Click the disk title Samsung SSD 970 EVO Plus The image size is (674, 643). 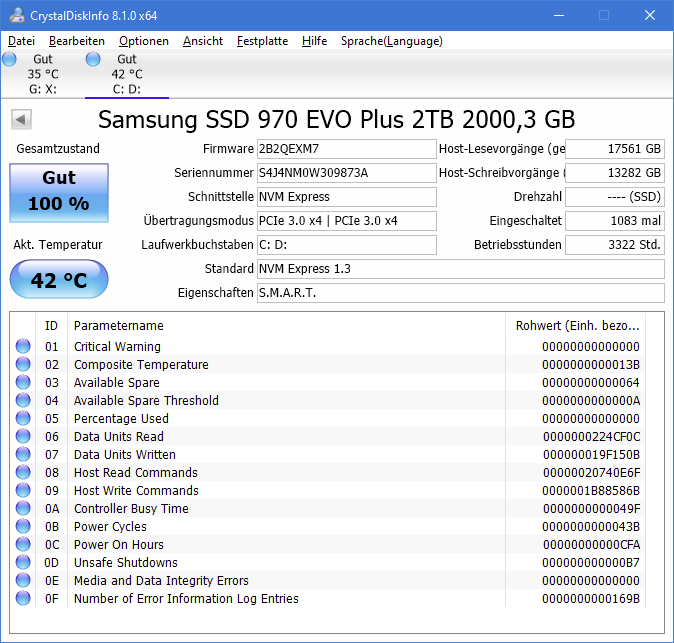coord(336,119)
